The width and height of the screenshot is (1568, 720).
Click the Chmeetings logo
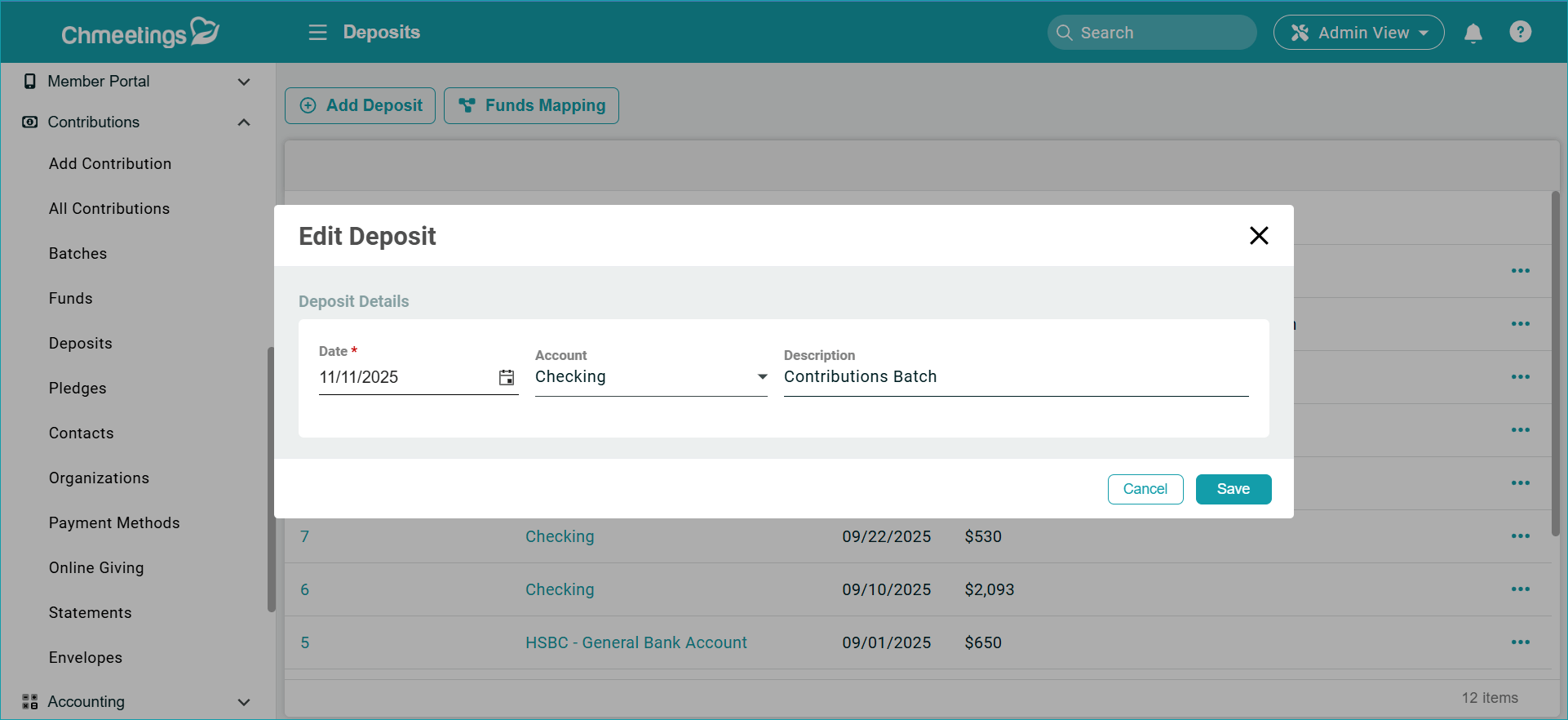click(140, 33)
